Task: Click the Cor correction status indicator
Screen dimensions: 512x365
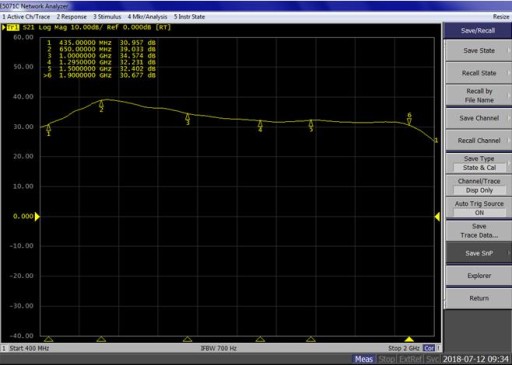Action: click(x=429, y=348)
